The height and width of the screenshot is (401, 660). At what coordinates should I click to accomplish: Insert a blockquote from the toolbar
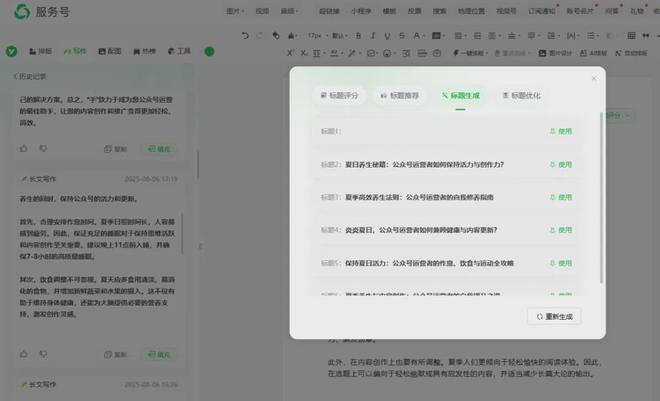pos(646,36)
